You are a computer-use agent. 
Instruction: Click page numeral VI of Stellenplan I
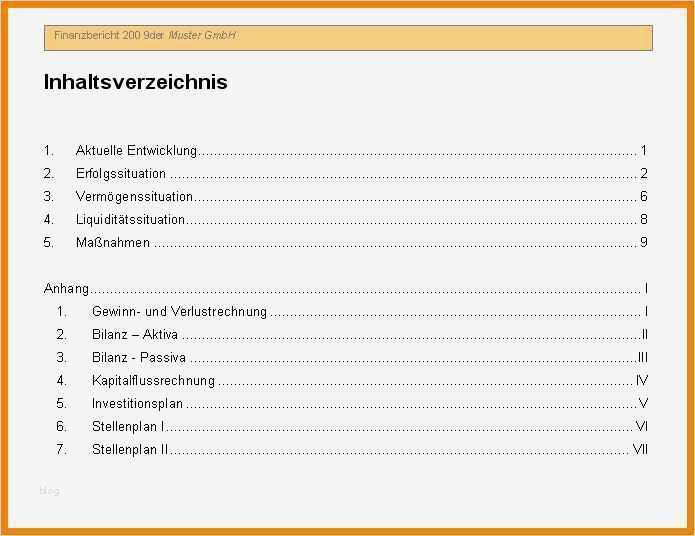pyautogui.click(x=641, y=426)
